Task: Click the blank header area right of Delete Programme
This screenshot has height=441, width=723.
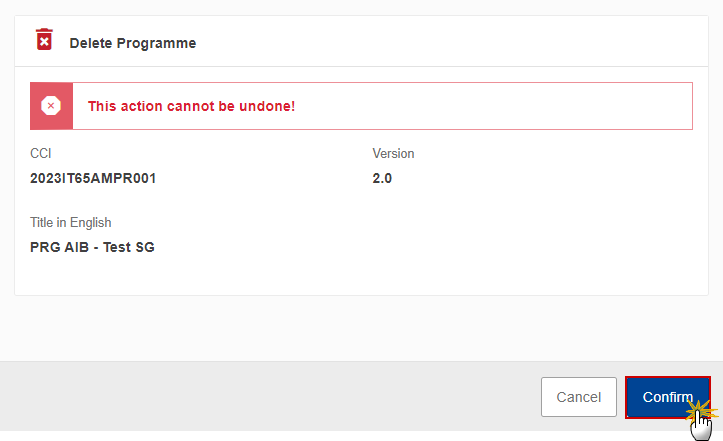Action: [x=452, y=42]
